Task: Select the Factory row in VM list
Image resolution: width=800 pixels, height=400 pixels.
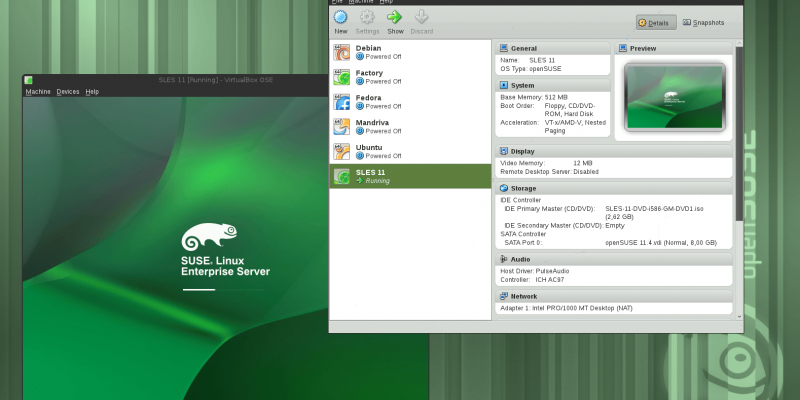Action: (x=410, y=77)
